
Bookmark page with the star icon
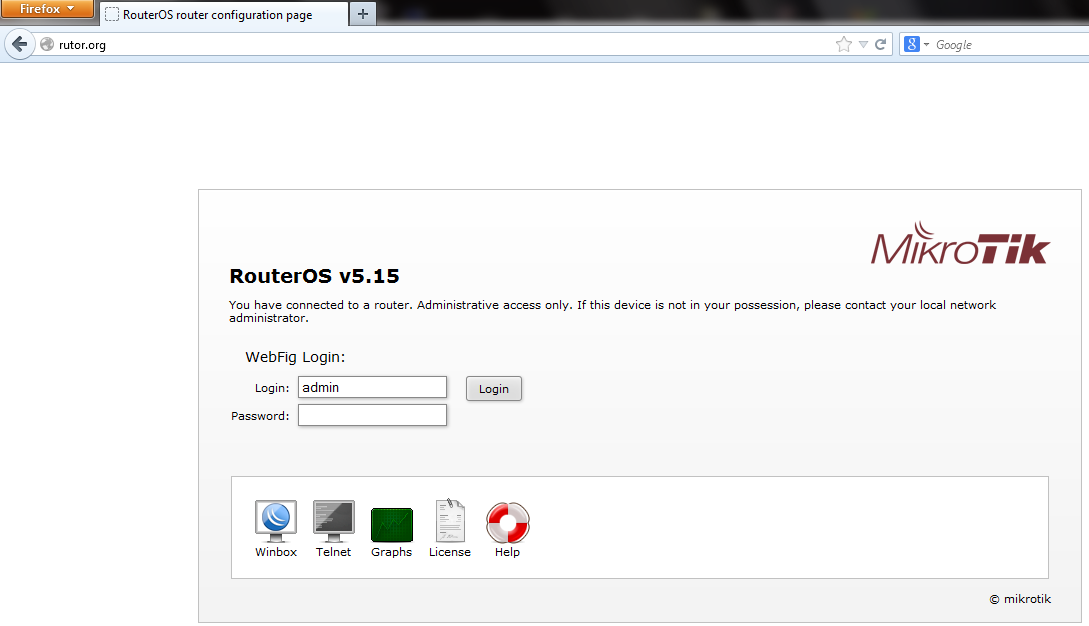[x=844, y=44]
